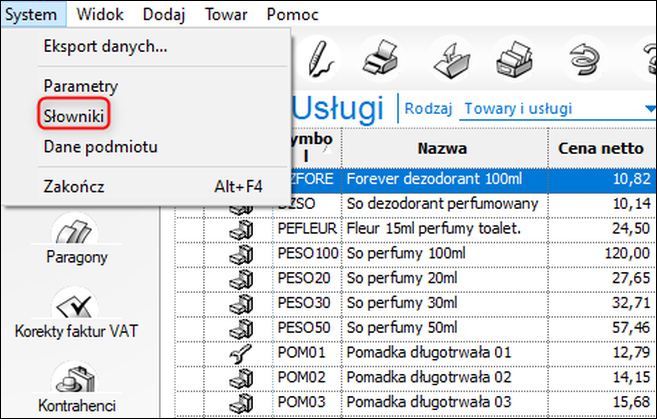Sort table by Cena netto header
Screen dimensions: 657x419
coord(596,148)
